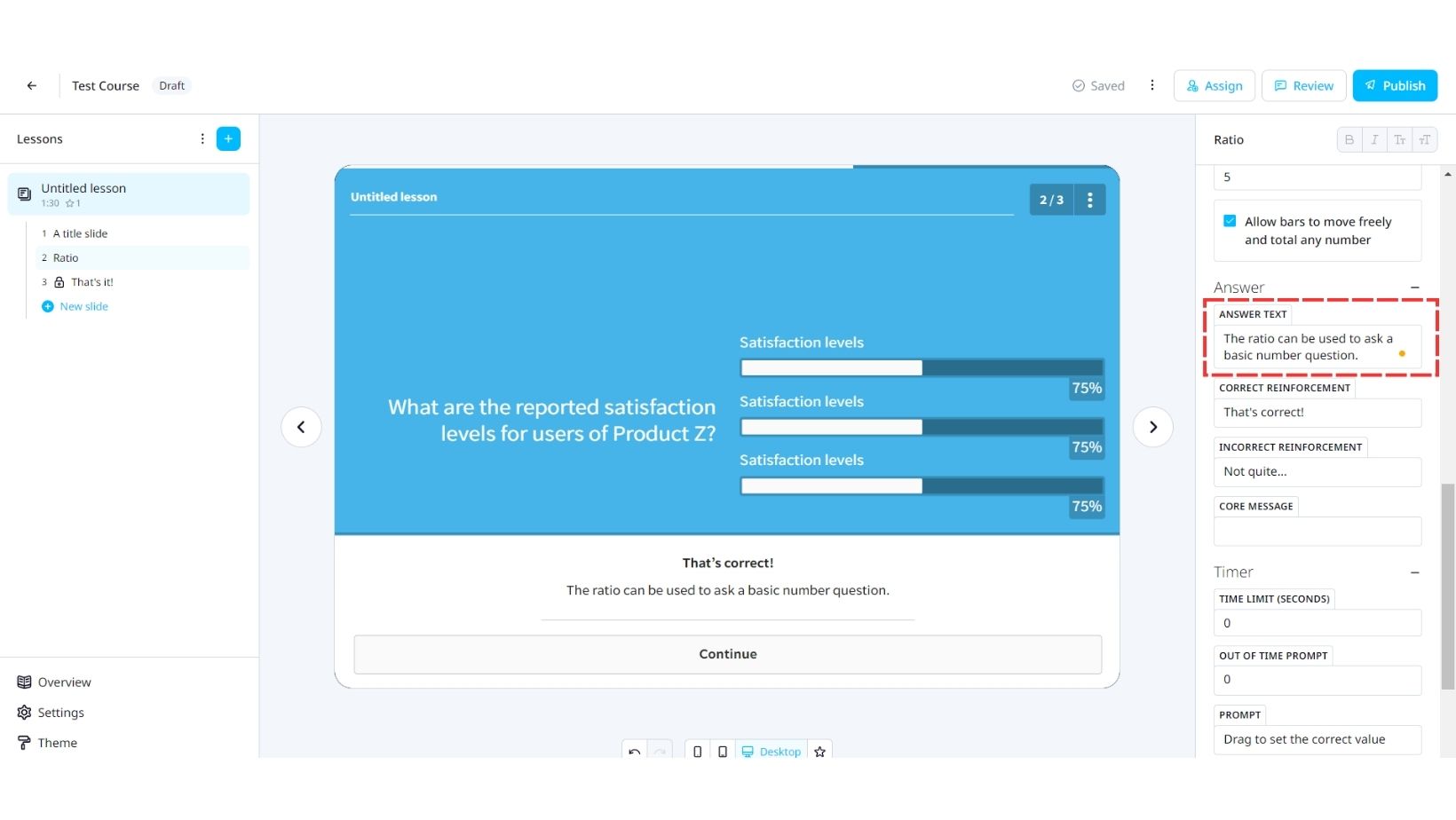
Task: Open the slide options three-dot menu
Action: (x=1089, y=200)
